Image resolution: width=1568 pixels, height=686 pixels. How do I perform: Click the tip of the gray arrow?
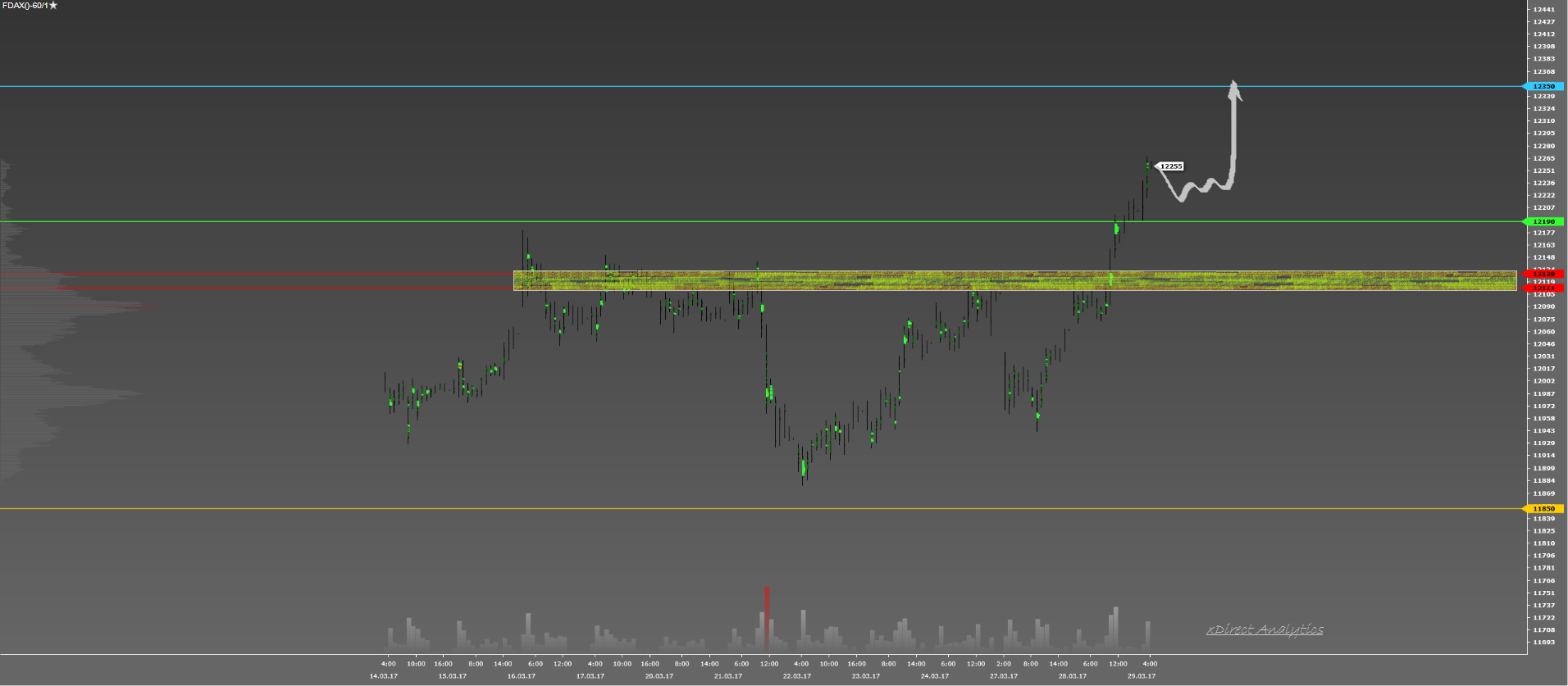pos(1233,84)
